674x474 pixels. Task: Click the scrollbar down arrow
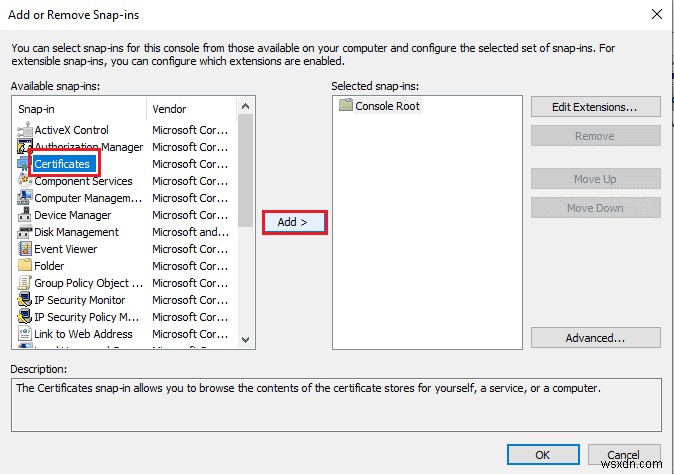click(245, 339)
